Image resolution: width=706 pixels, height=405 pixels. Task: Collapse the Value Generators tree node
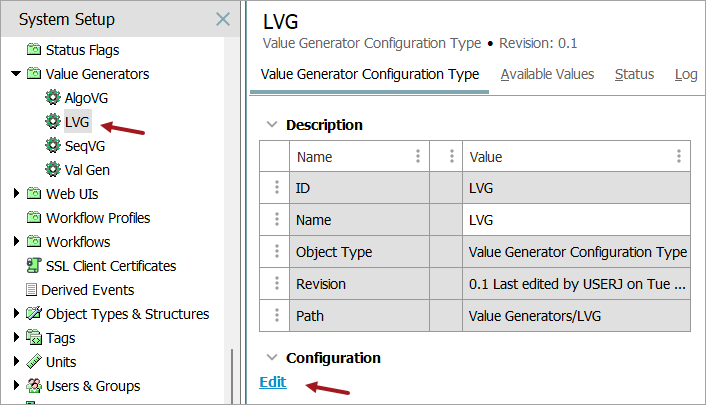coord(16,73)
